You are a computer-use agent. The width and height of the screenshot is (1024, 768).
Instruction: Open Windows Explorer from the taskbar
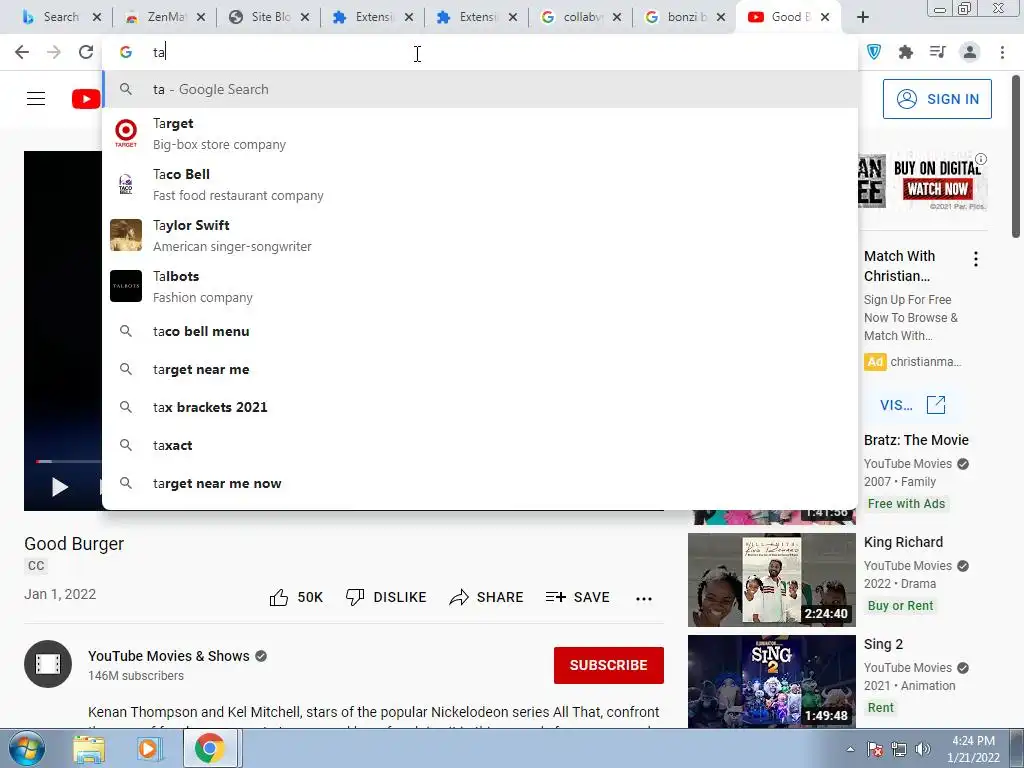tap(89, 748)
